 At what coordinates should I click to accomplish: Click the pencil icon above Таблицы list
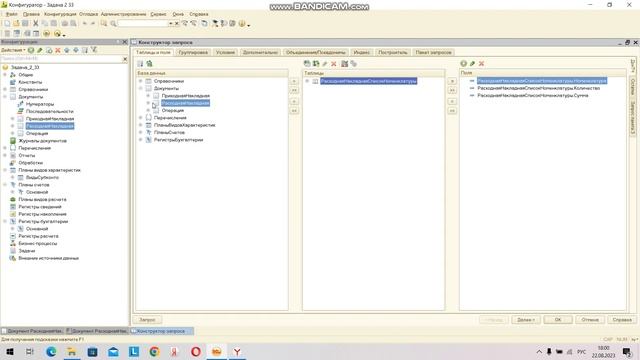325,64
